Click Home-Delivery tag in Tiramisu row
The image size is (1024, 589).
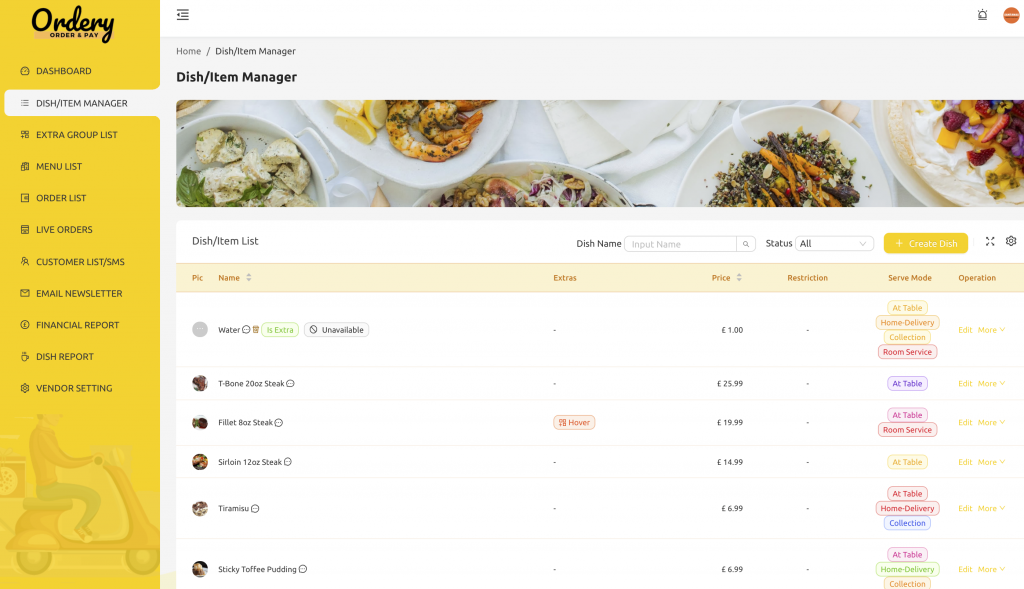pos(907,509)
